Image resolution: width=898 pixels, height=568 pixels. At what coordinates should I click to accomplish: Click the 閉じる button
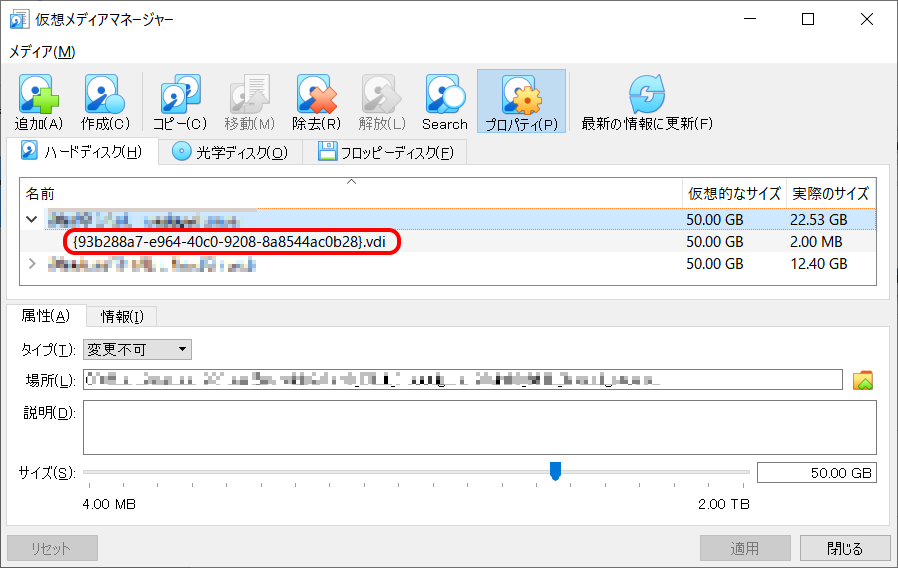point(845,549)
